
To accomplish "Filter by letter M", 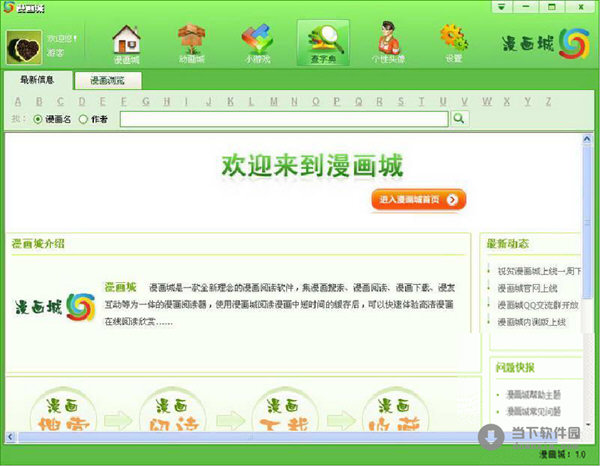I will click(x=274, y=101).
